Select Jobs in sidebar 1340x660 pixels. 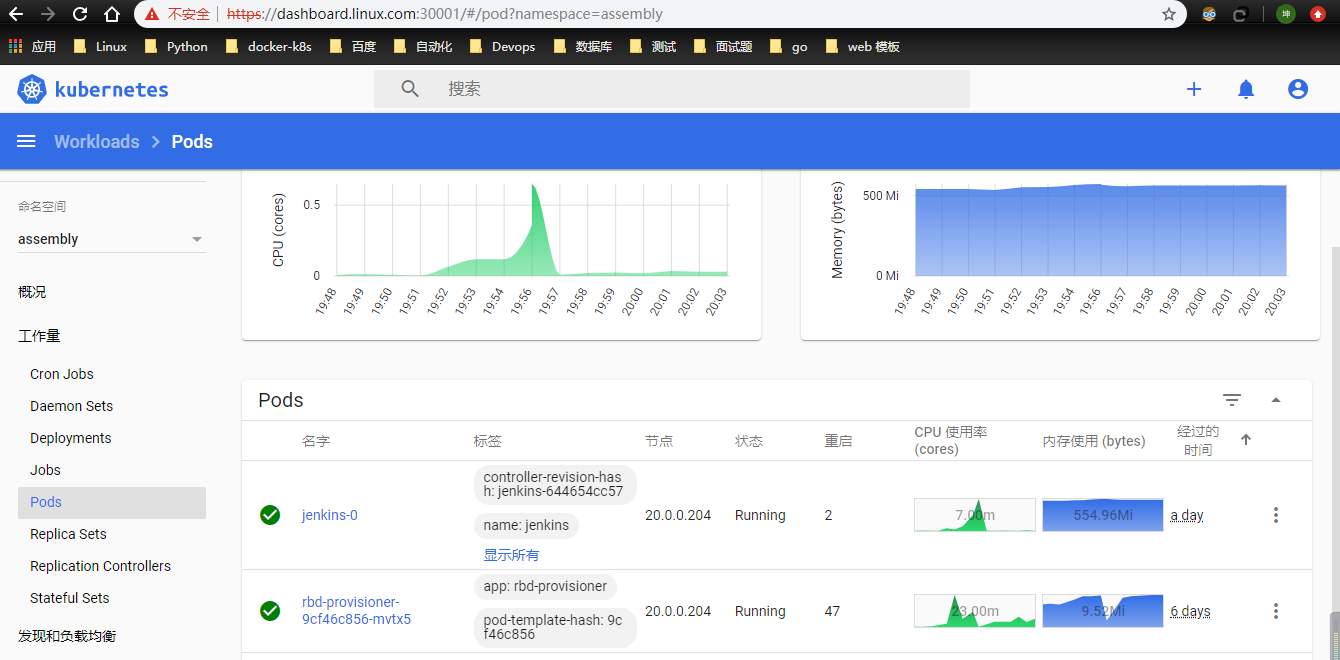click(x=45, y=470)
